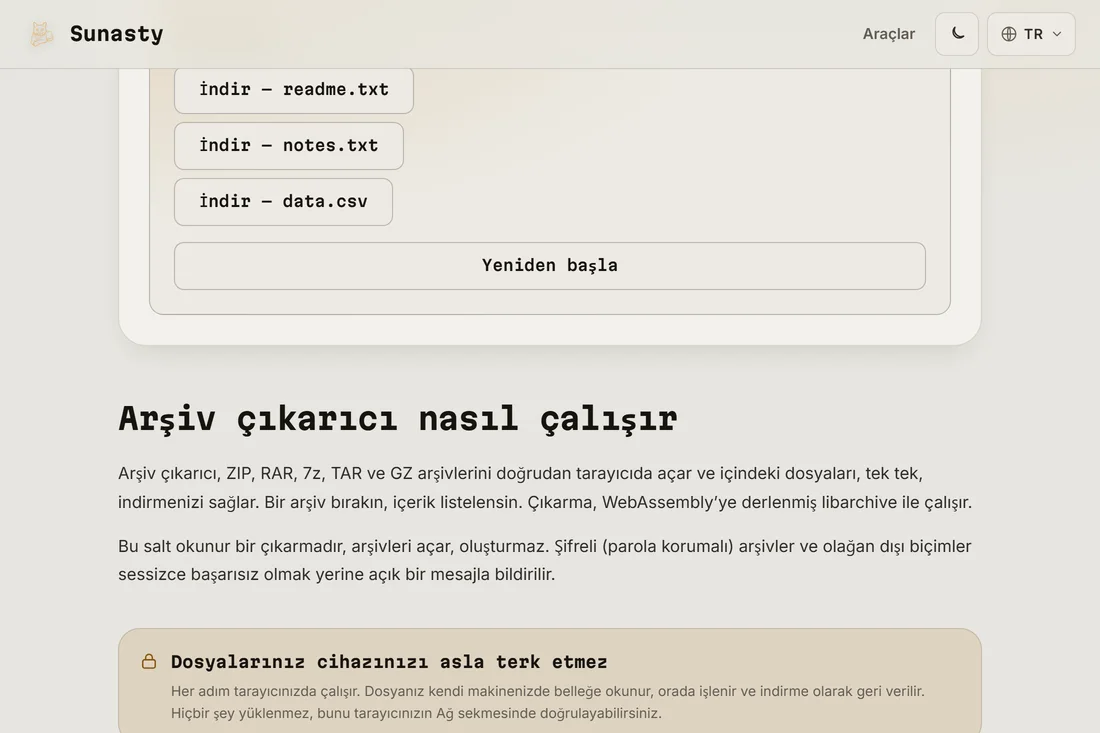This screenshot has width=1100, height=733.
Task: Click the title Dosyalarınız cihazınızı asla terk etmez
Action: click(x=389, y=661)
